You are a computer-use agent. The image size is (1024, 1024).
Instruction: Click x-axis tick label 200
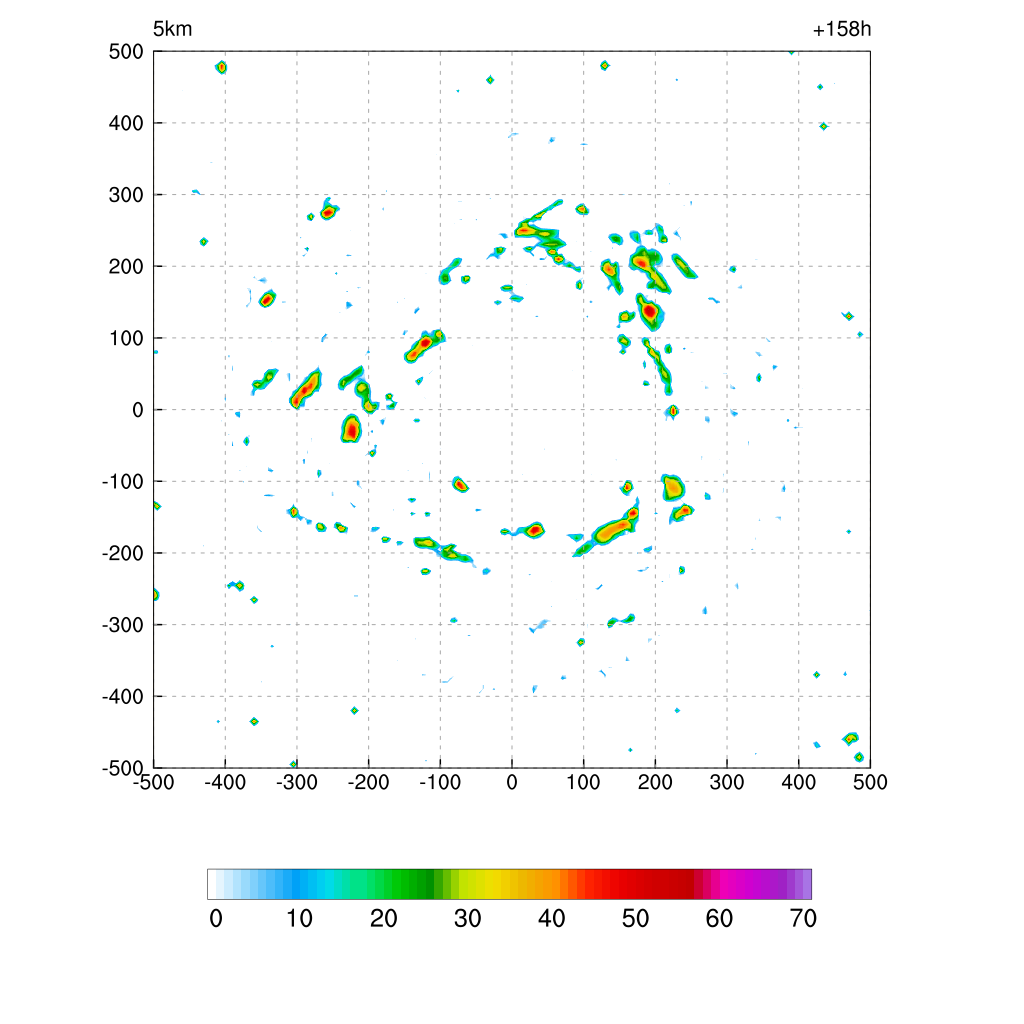pos(655,782)
